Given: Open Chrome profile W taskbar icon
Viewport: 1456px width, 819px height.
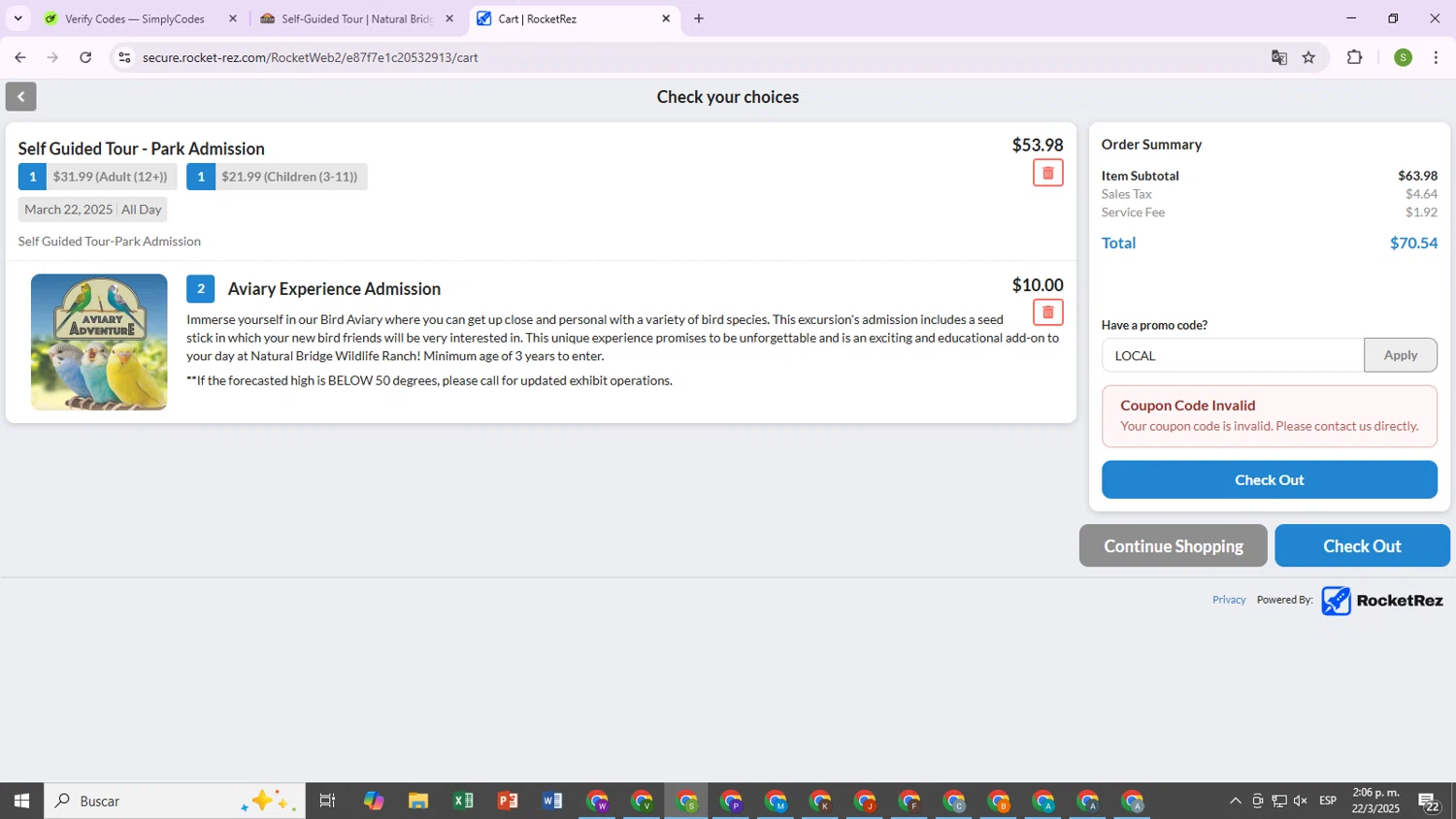Looking at the screenshot, I should click(x=597, y=802).
